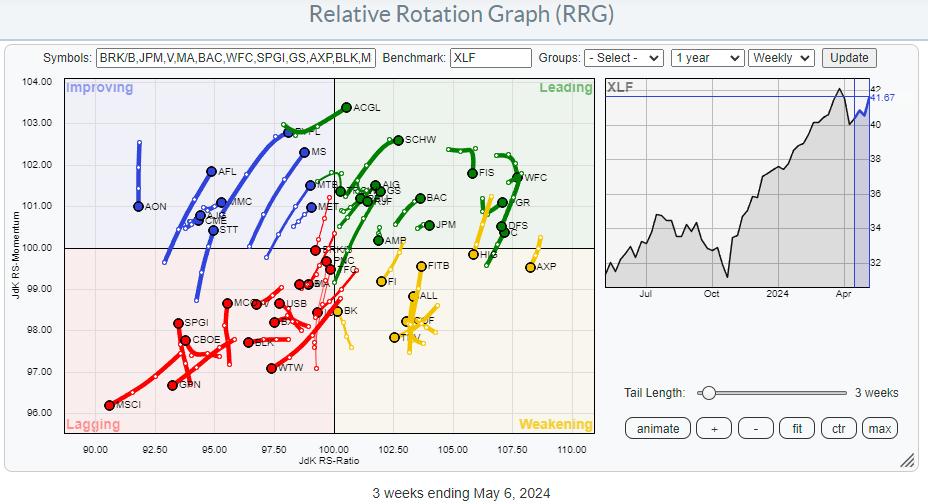Select the MSCI marker in Lagging quadrant
This screenshot has width=928, height=504.
click(109, 405)
